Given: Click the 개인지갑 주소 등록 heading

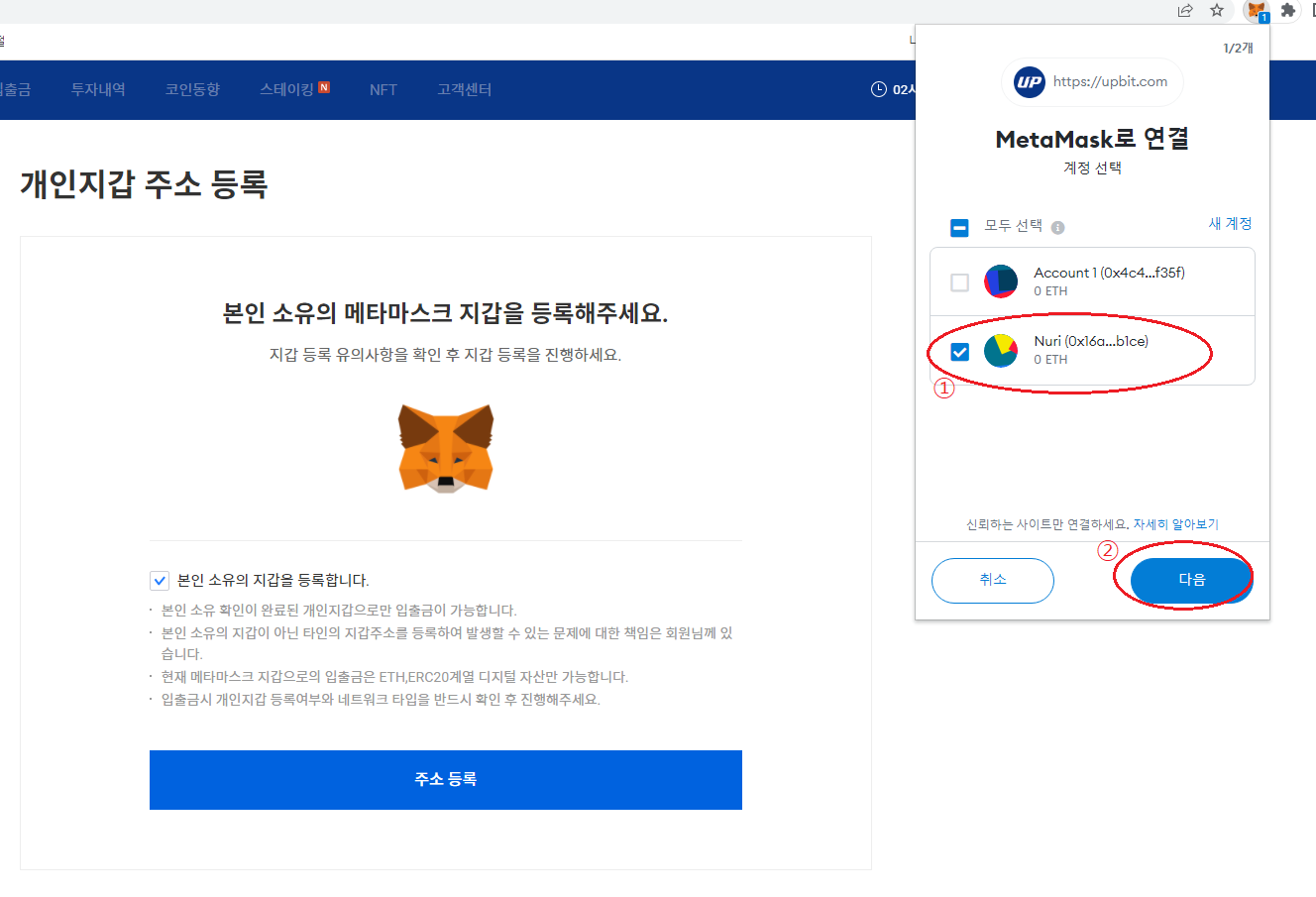Looking at the screenshot, I should click(x=144, y=184).
